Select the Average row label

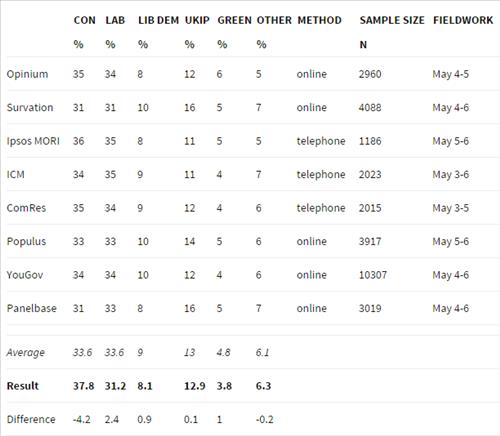pyautogui.click(x=26, y=353)
